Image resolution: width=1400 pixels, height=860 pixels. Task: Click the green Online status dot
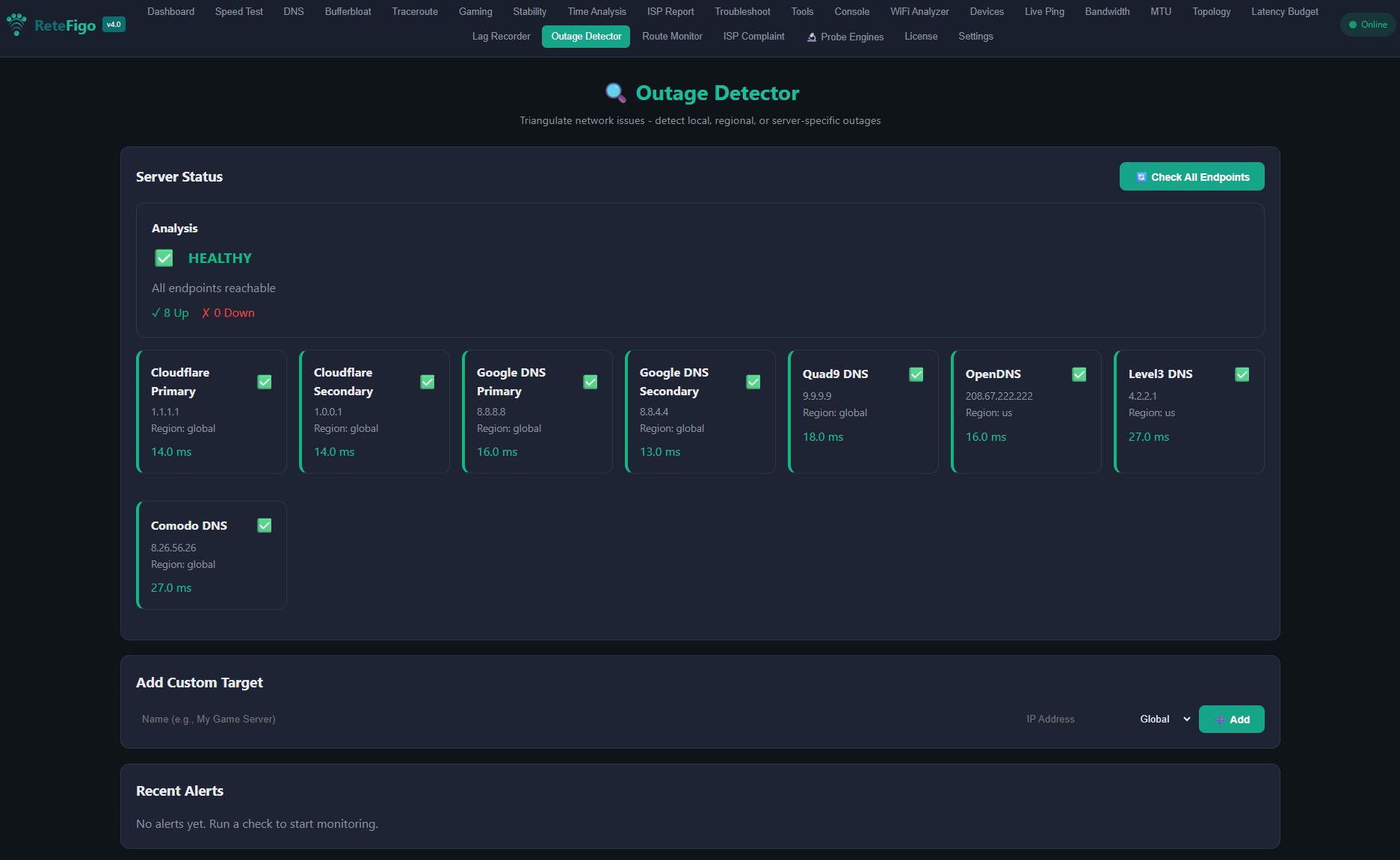[x=1352, y=25]
